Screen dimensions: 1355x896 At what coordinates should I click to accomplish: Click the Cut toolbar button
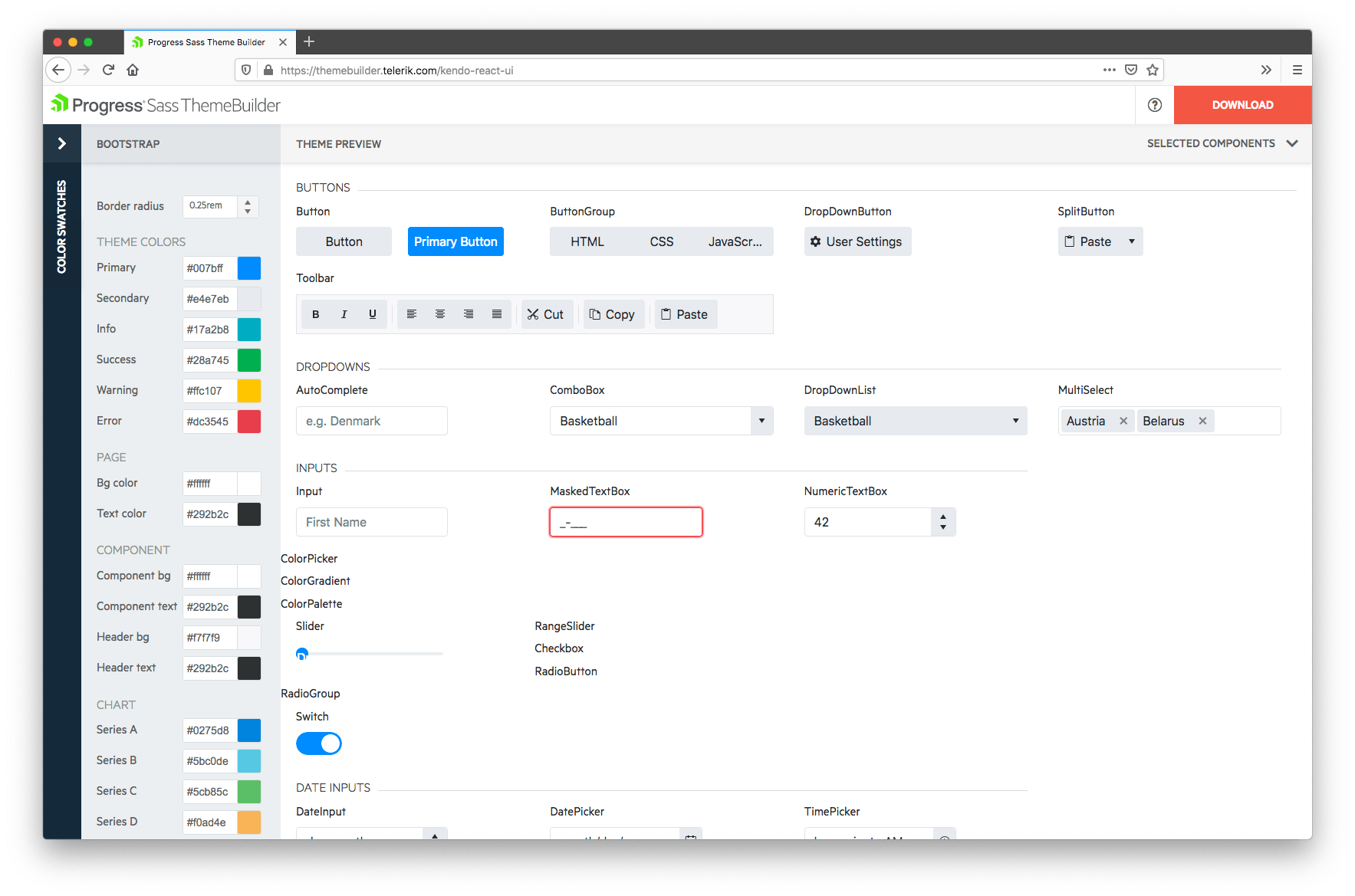click(546, 314)
